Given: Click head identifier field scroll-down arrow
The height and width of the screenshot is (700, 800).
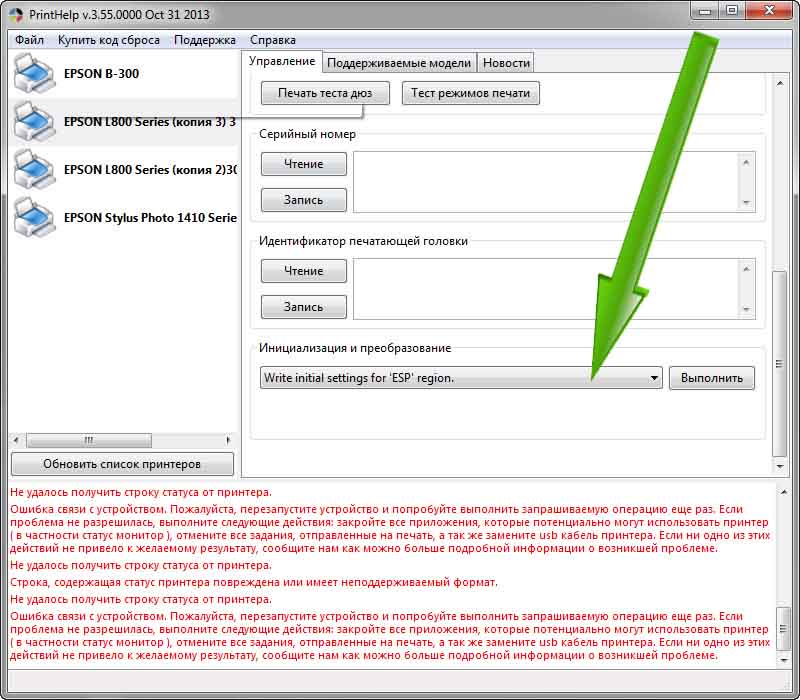Looking at the screenshot, I should point(746,309).
